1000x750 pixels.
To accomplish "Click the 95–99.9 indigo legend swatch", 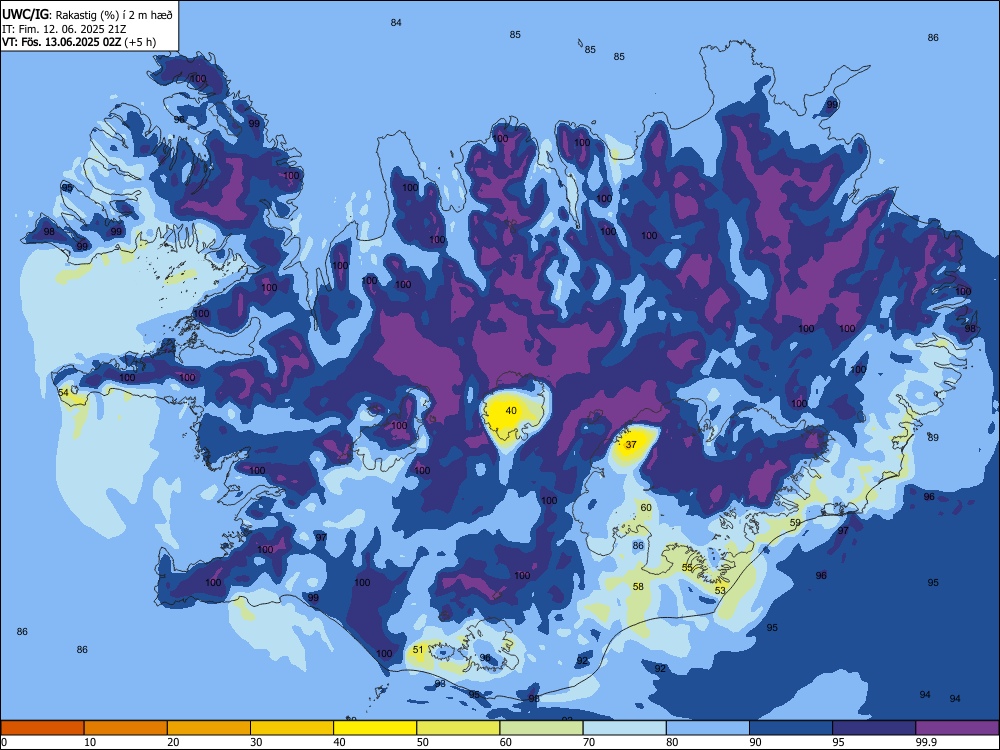I will (874, 728).
